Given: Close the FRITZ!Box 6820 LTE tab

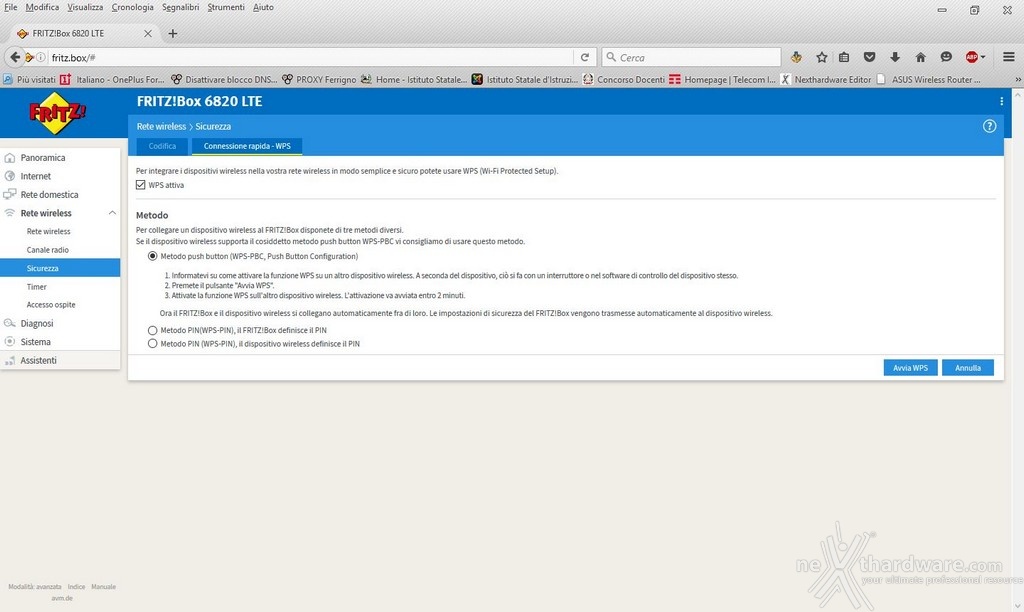Looking at the screenshot, I should point(148,33).
